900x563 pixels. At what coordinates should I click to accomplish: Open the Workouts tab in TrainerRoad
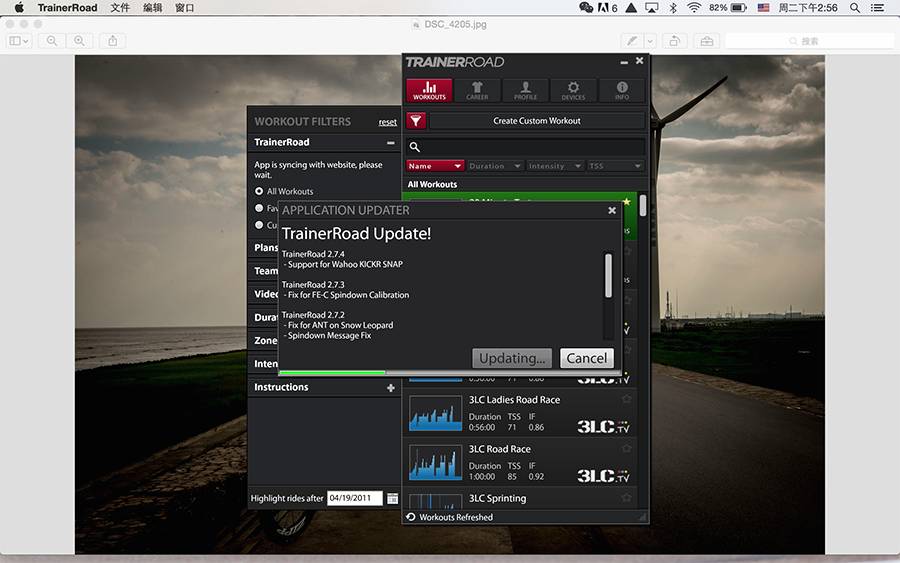[x=429, y=91]
